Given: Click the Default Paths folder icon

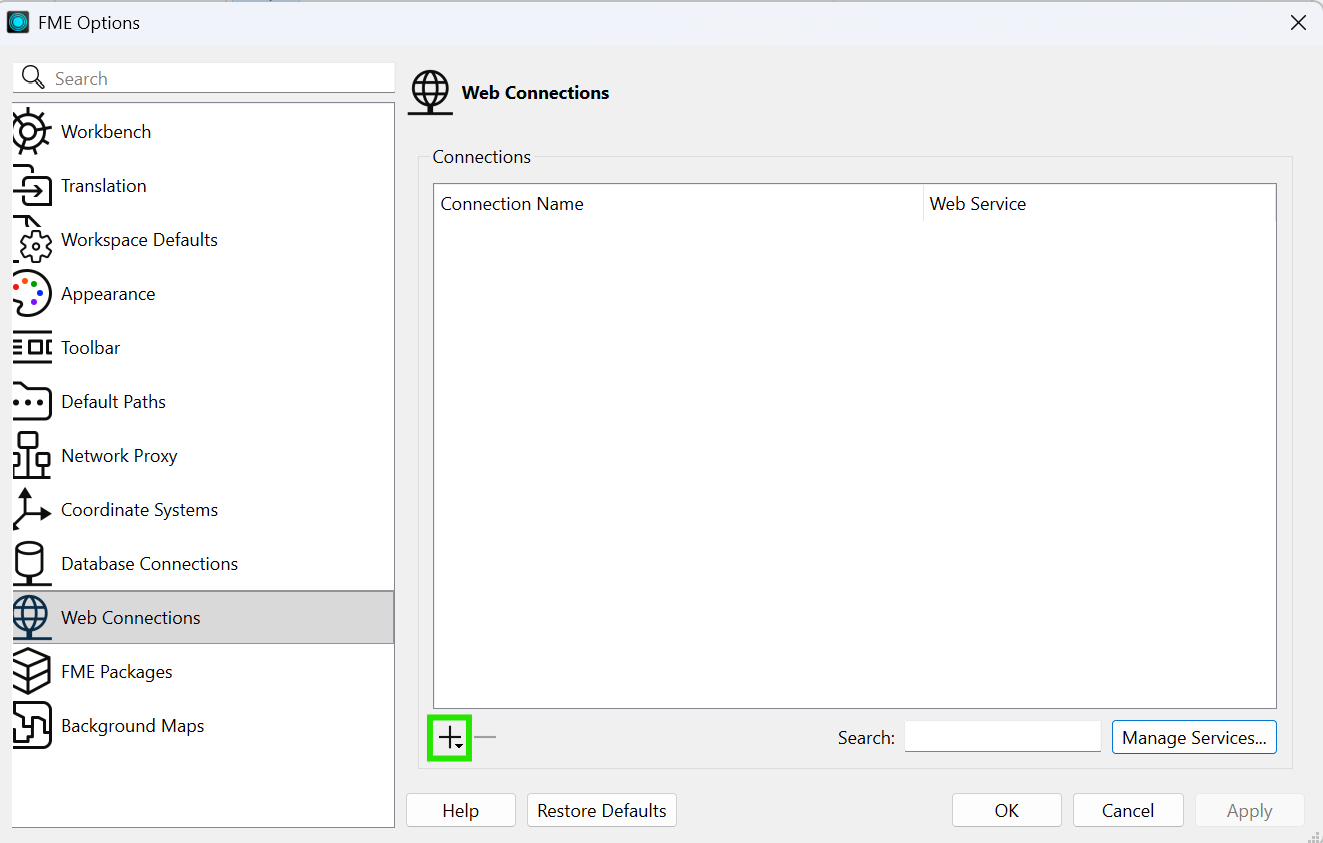Looking at the screenshot, I should coord(31,402).
